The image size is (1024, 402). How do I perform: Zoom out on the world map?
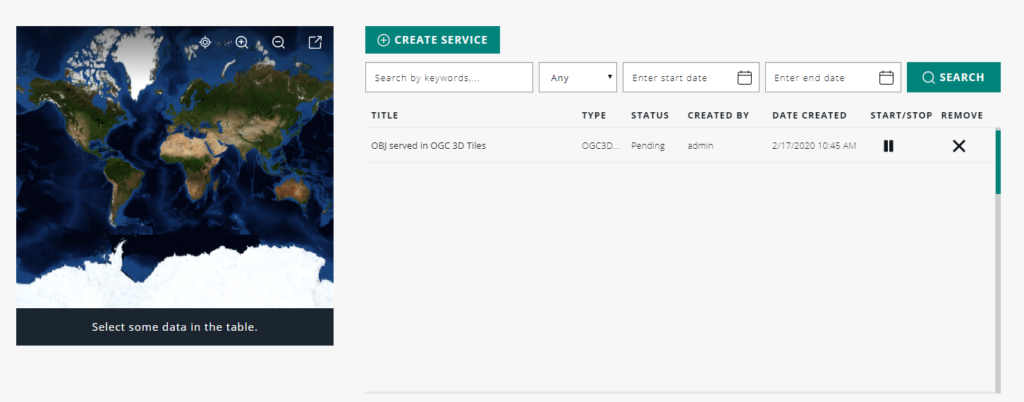tap(279, 42)
